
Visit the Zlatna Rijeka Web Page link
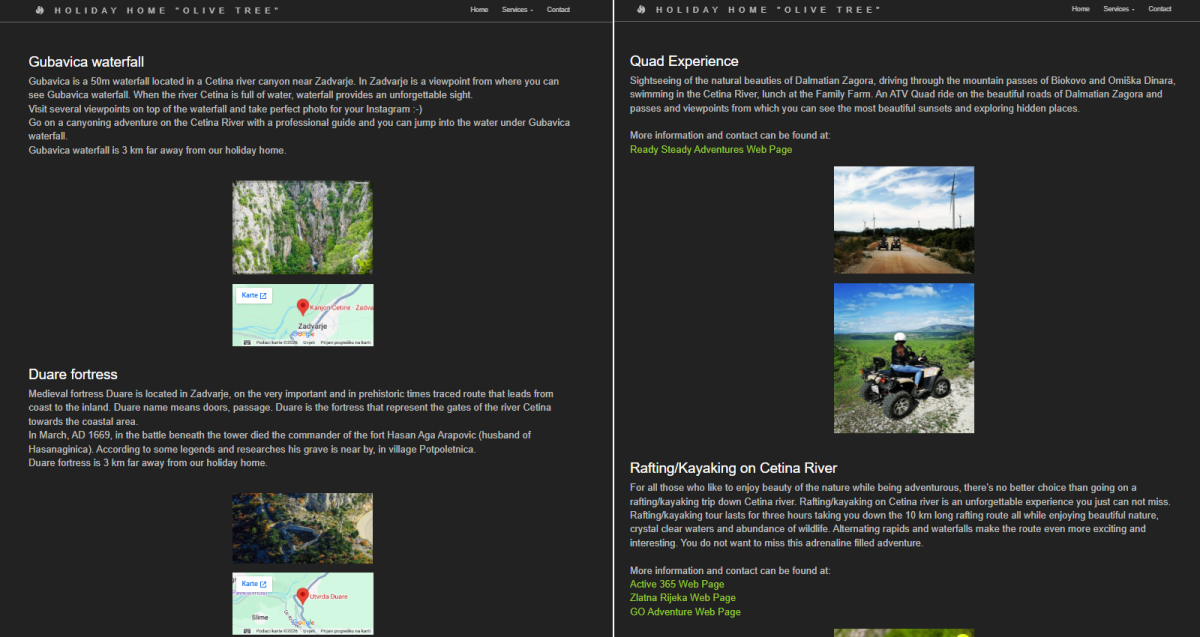(683, 598)
